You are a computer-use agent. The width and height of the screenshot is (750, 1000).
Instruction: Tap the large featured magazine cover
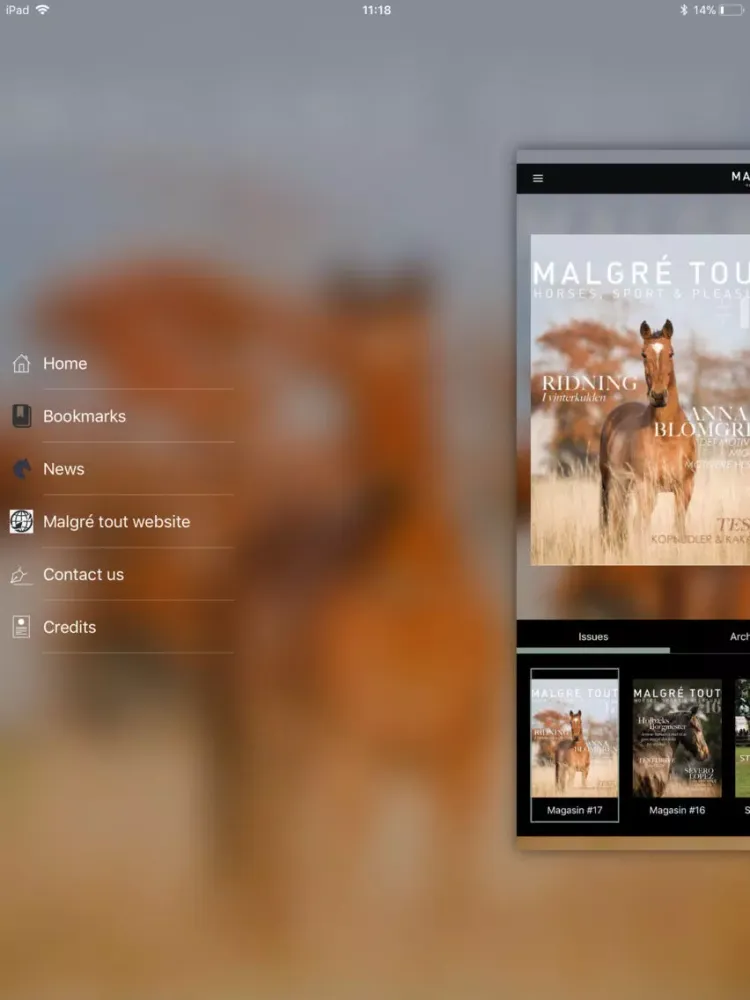[640, 400]
